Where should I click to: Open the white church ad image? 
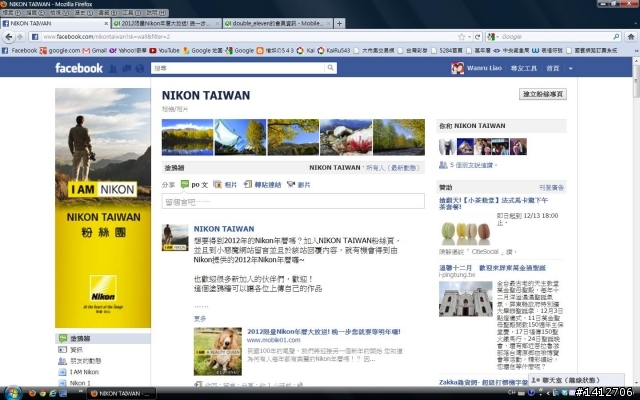point(466,299)
